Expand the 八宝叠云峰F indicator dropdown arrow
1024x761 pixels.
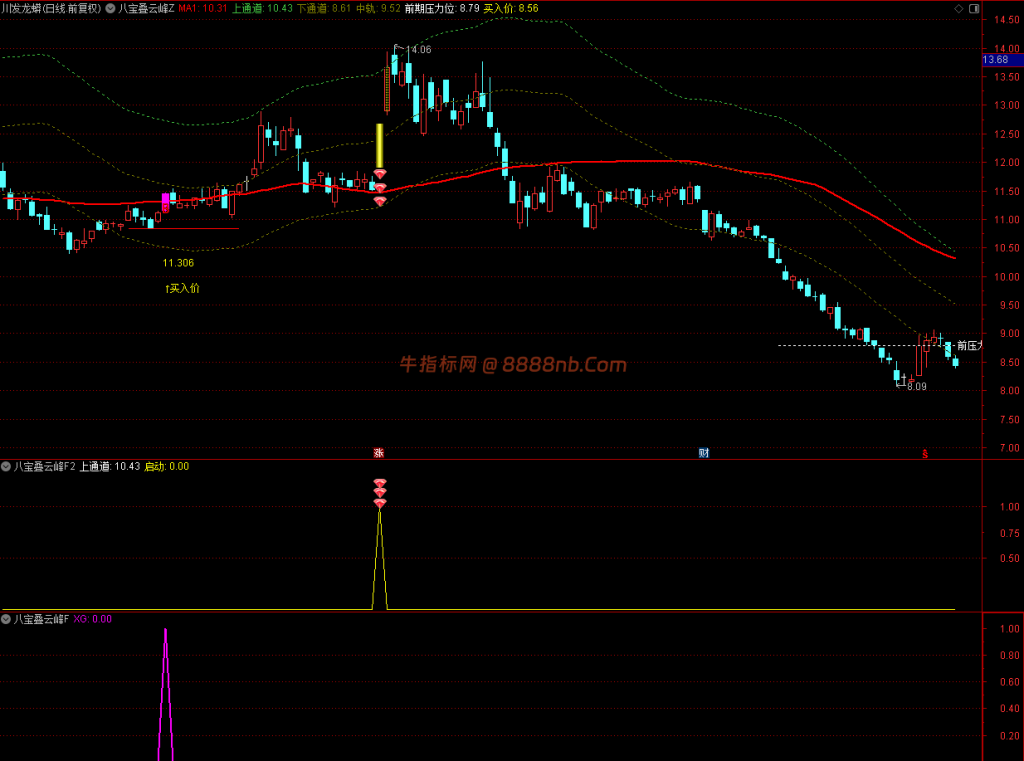click(x=6, y=619)
